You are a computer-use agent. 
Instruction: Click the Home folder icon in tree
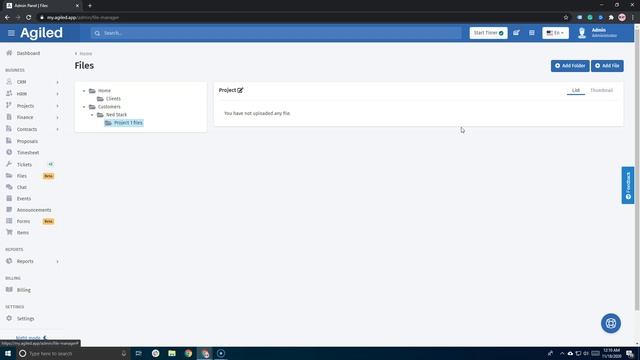pos(92,91)
